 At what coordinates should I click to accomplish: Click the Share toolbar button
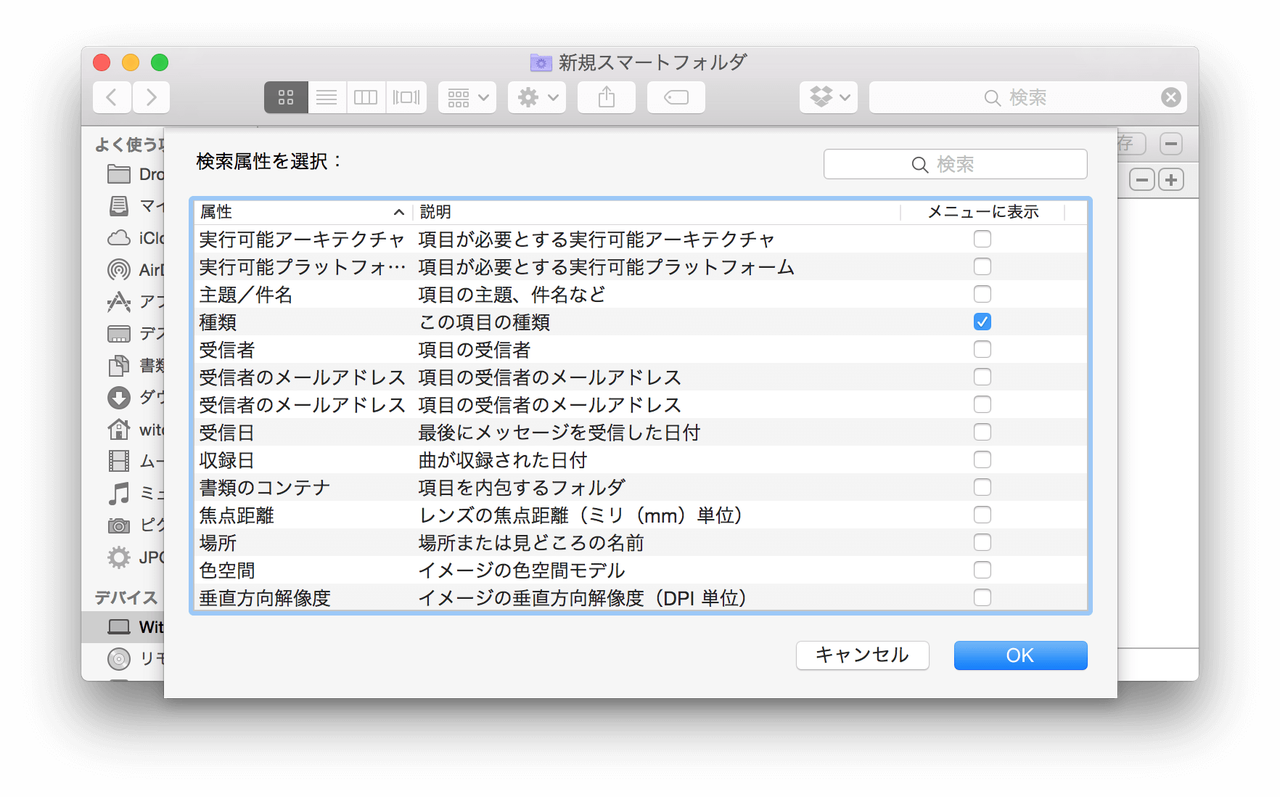click(606, 97)
